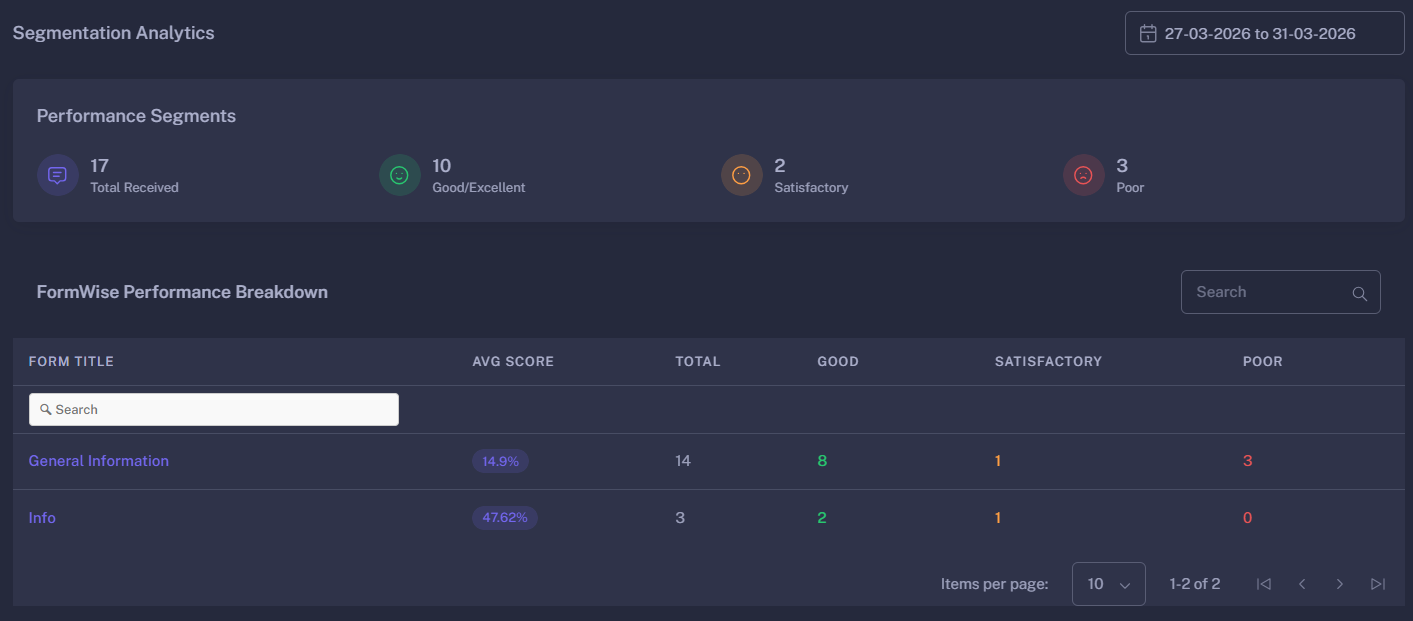Click the 3 Poor summary value
The height and width of the screenshot is (621, 1413).
point(1122,166)
